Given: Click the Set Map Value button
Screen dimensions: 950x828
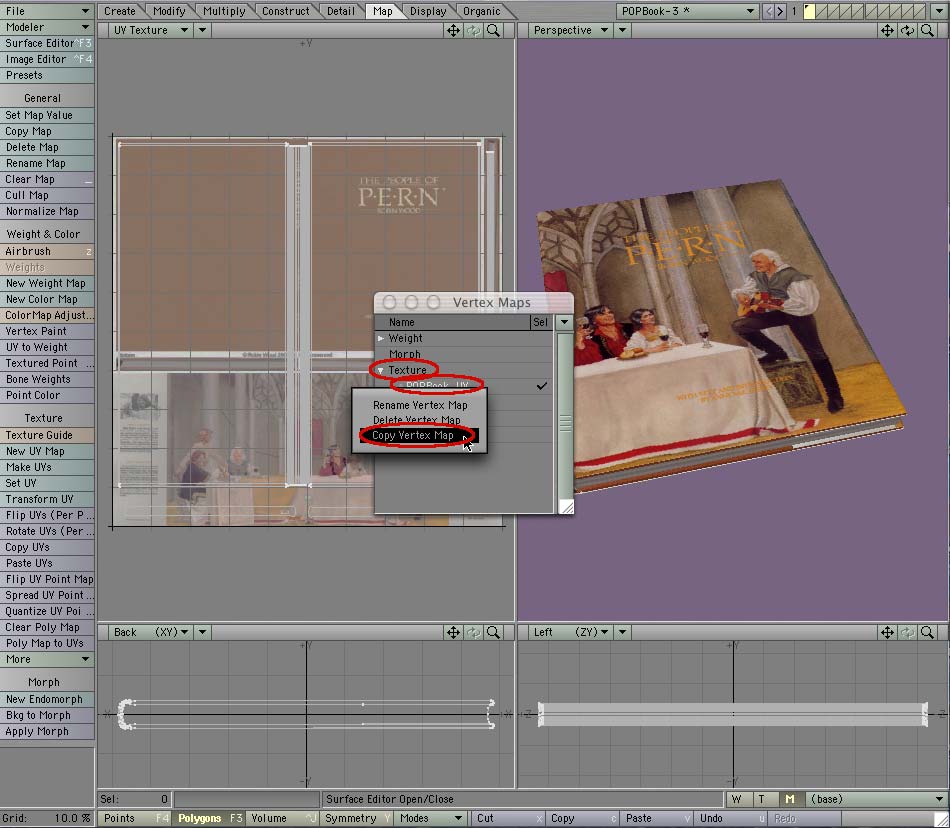Looking at the screenshot, I should 47,115.
